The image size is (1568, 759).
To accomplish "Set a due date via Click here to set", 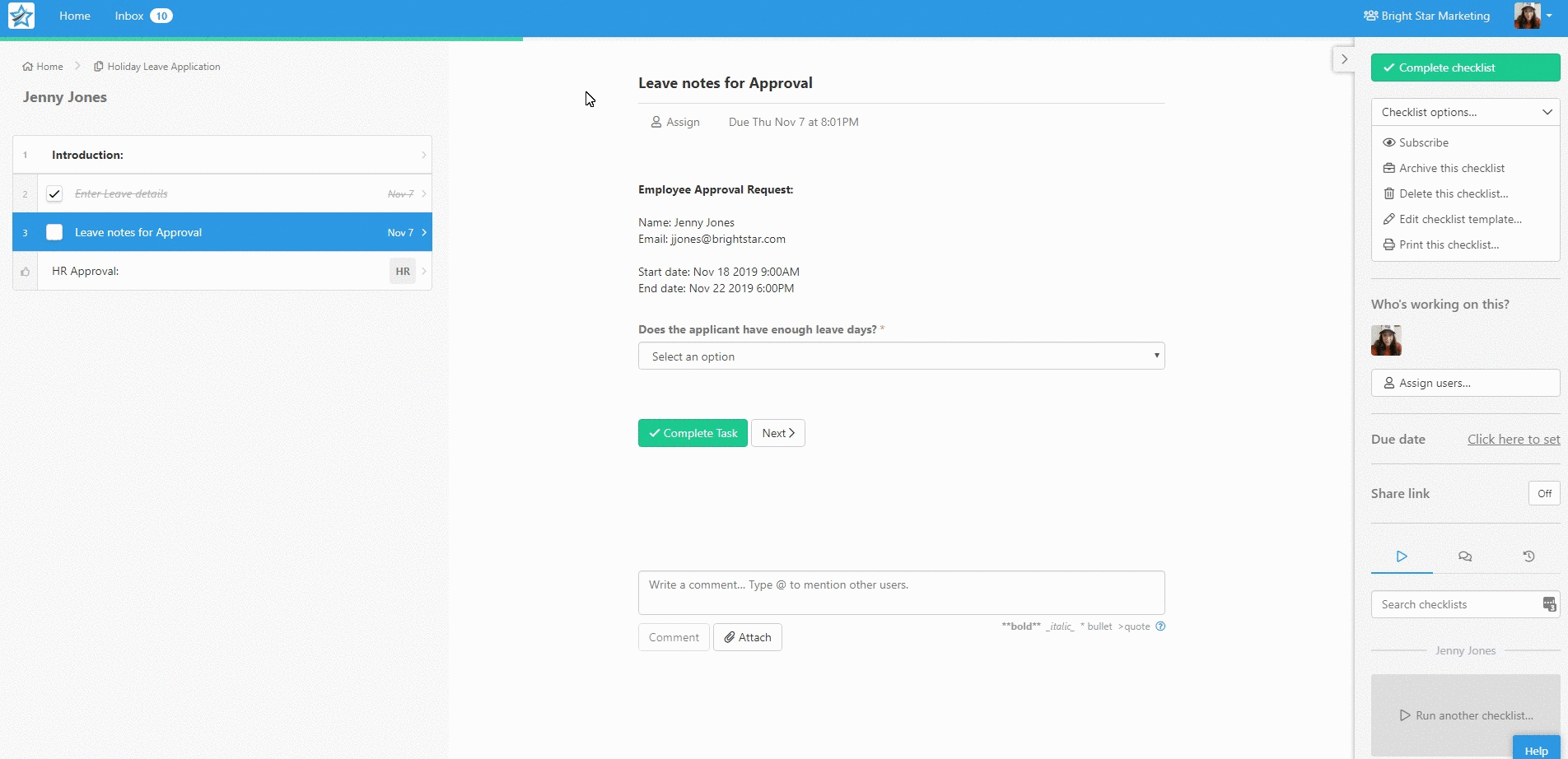I will coord(1513,439).
